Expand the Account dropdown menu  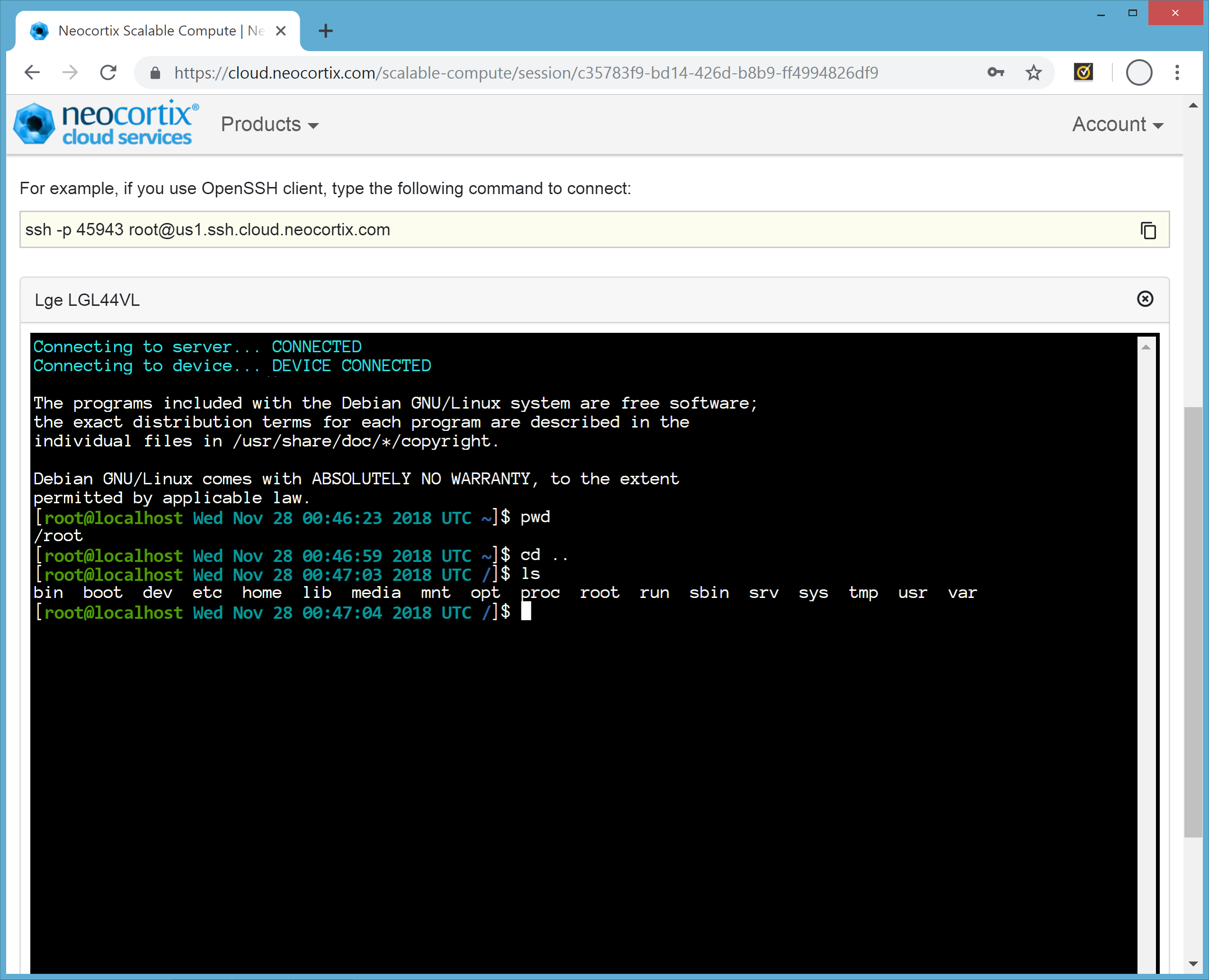coord(1117,124)
